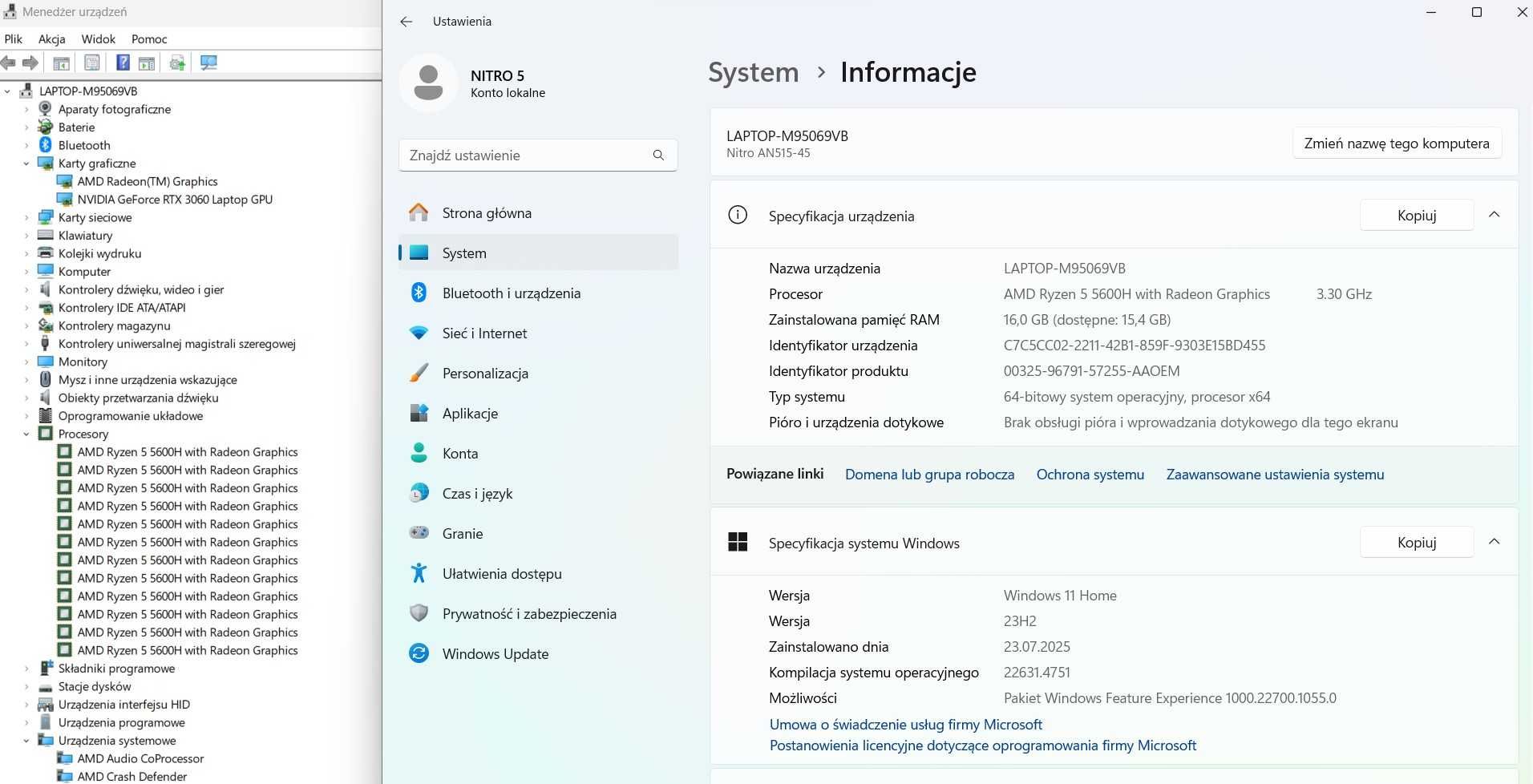Select the Klawiatury tree row

(85, 236)
